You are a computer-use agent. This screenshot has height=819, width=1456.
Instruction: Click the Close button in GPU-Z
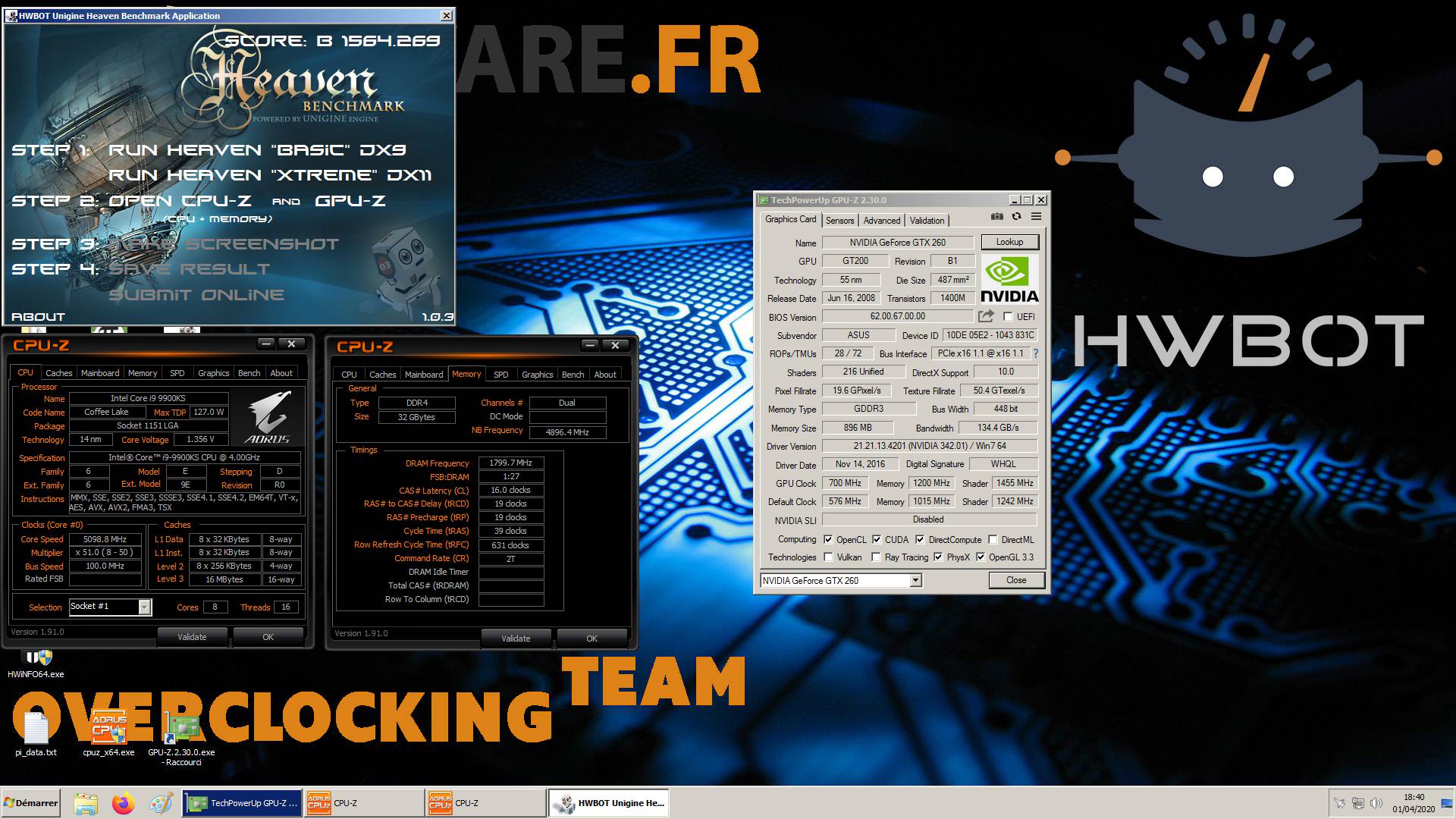click(x=1016, y=580)
